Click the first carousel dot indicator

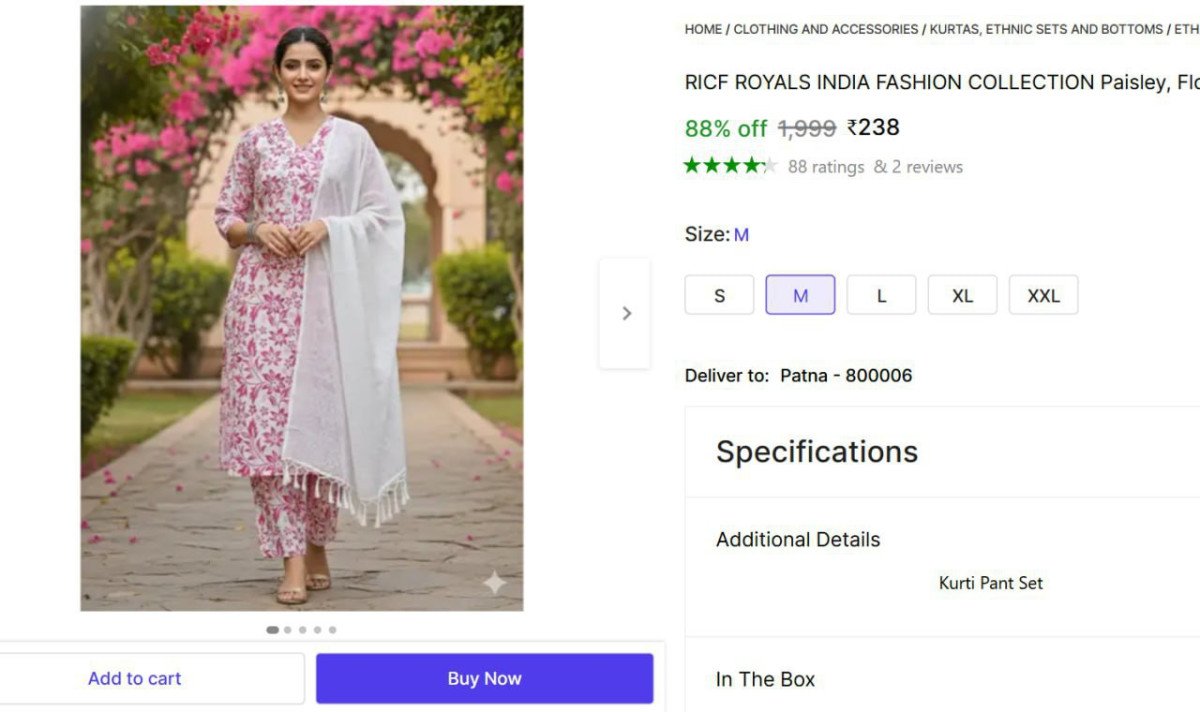pyautogui.click(x=271, y=630)
